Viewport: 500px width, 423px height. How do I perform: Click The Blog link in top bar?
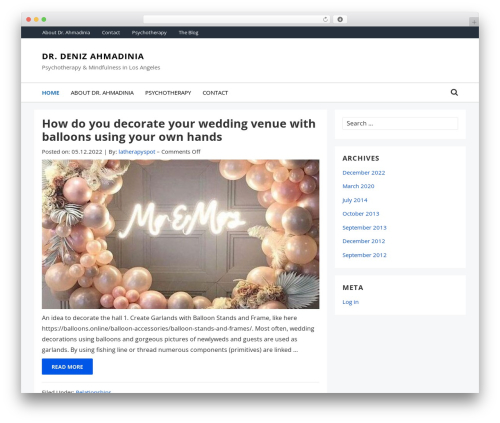188,33
